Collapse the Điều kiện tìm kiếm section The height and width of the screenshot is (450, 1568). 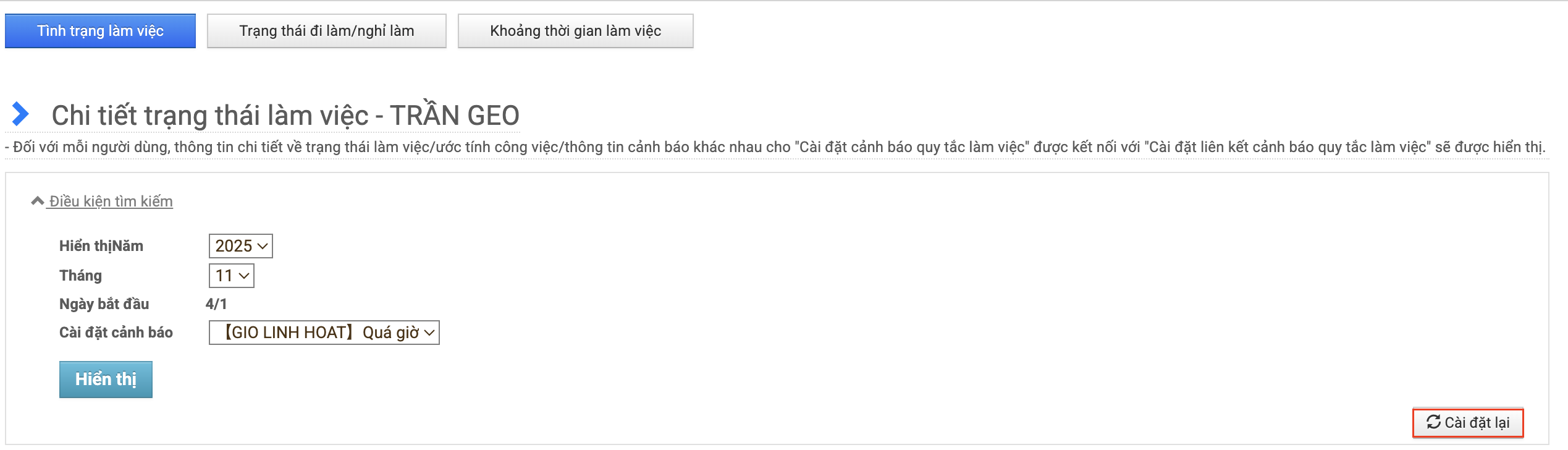click(111, 202)
